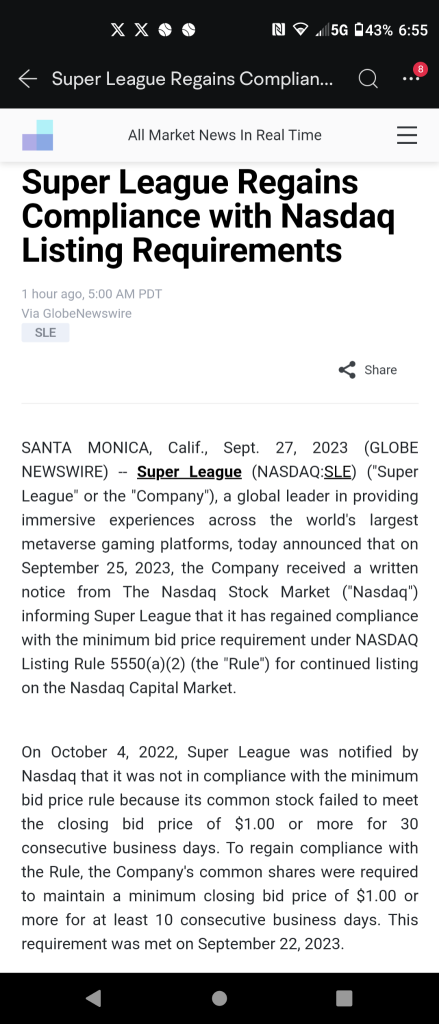The image size is (439, 1024).
Task: Open the hamburger menu
Action: [x=407, y=135]
